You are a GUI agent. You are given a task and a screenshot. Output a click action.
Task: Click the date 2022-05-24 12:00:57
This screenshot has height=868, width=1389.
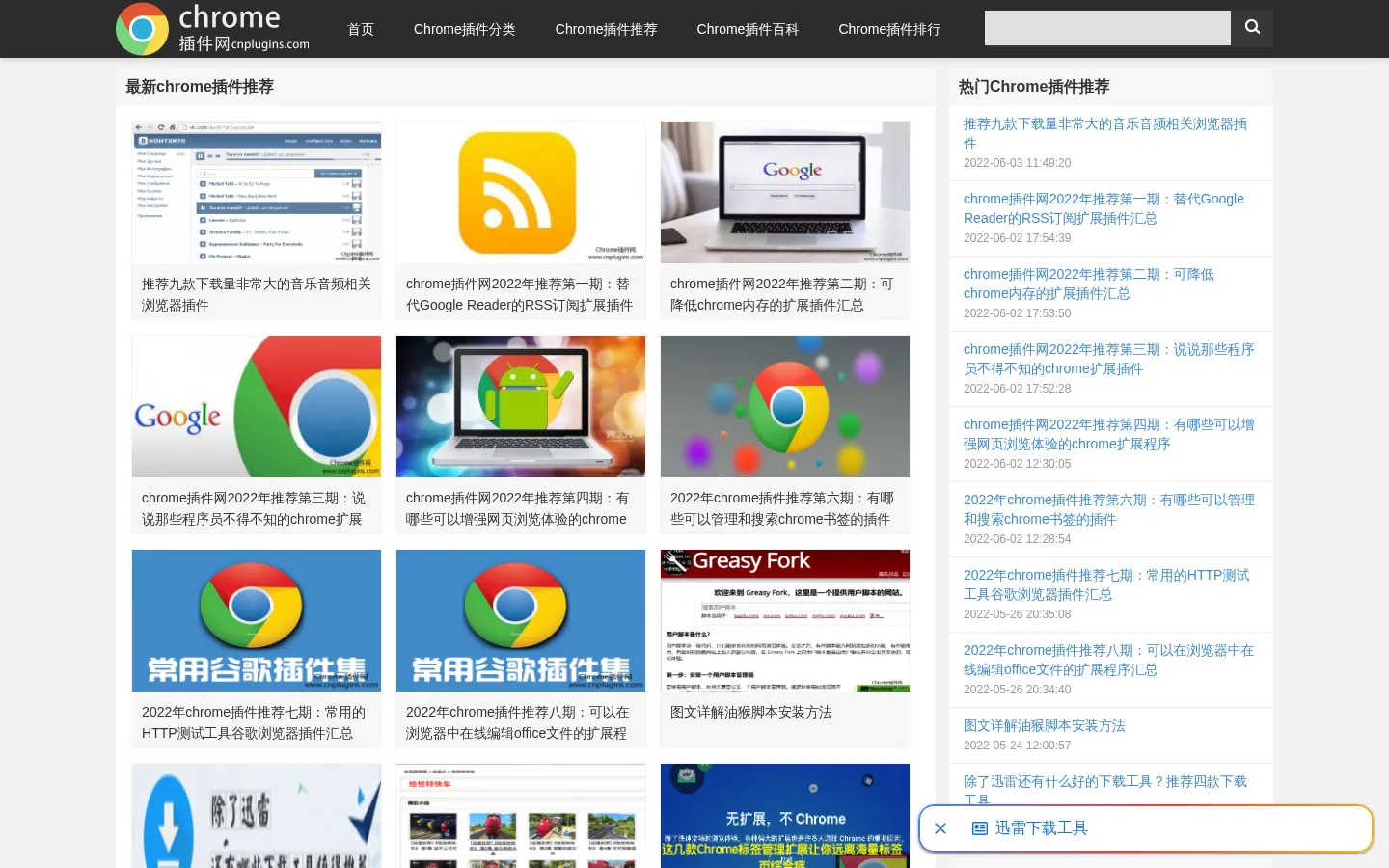coord(1018,746)
